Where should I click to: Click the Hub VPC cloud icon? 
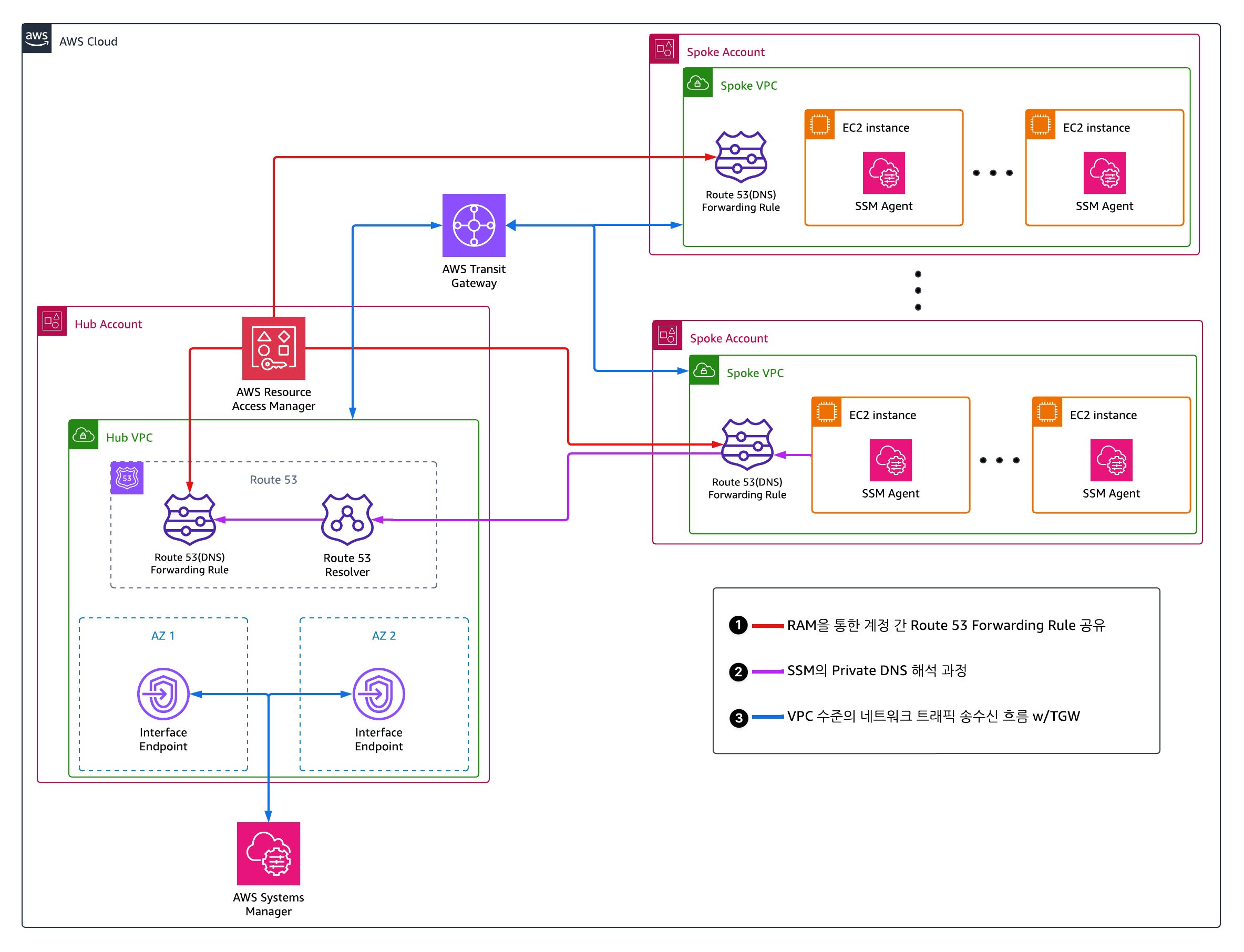[x=84, y=434]
